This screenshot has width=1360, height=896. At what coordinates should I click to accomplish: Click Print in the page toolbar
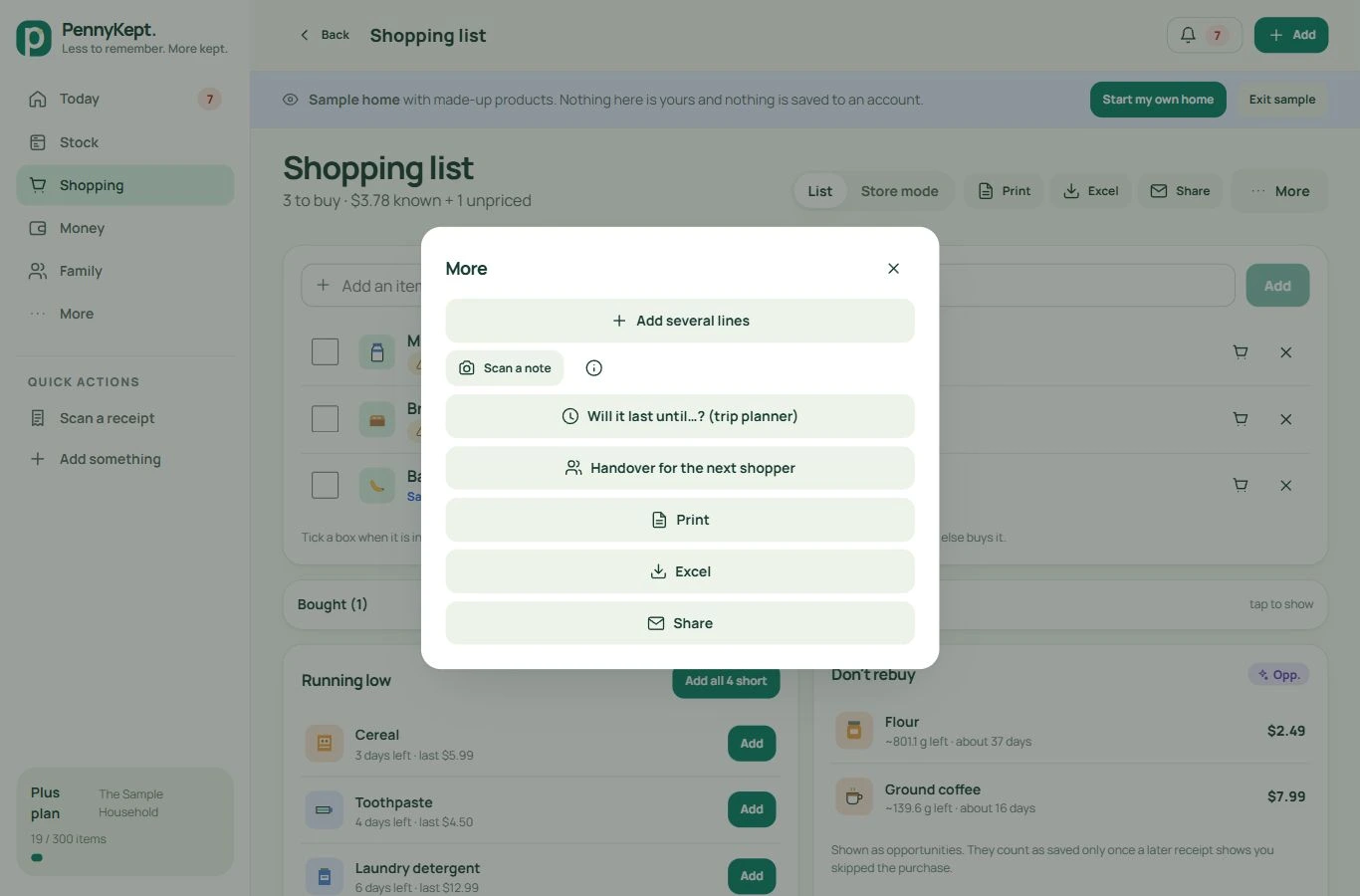[x=1004, y=191]
